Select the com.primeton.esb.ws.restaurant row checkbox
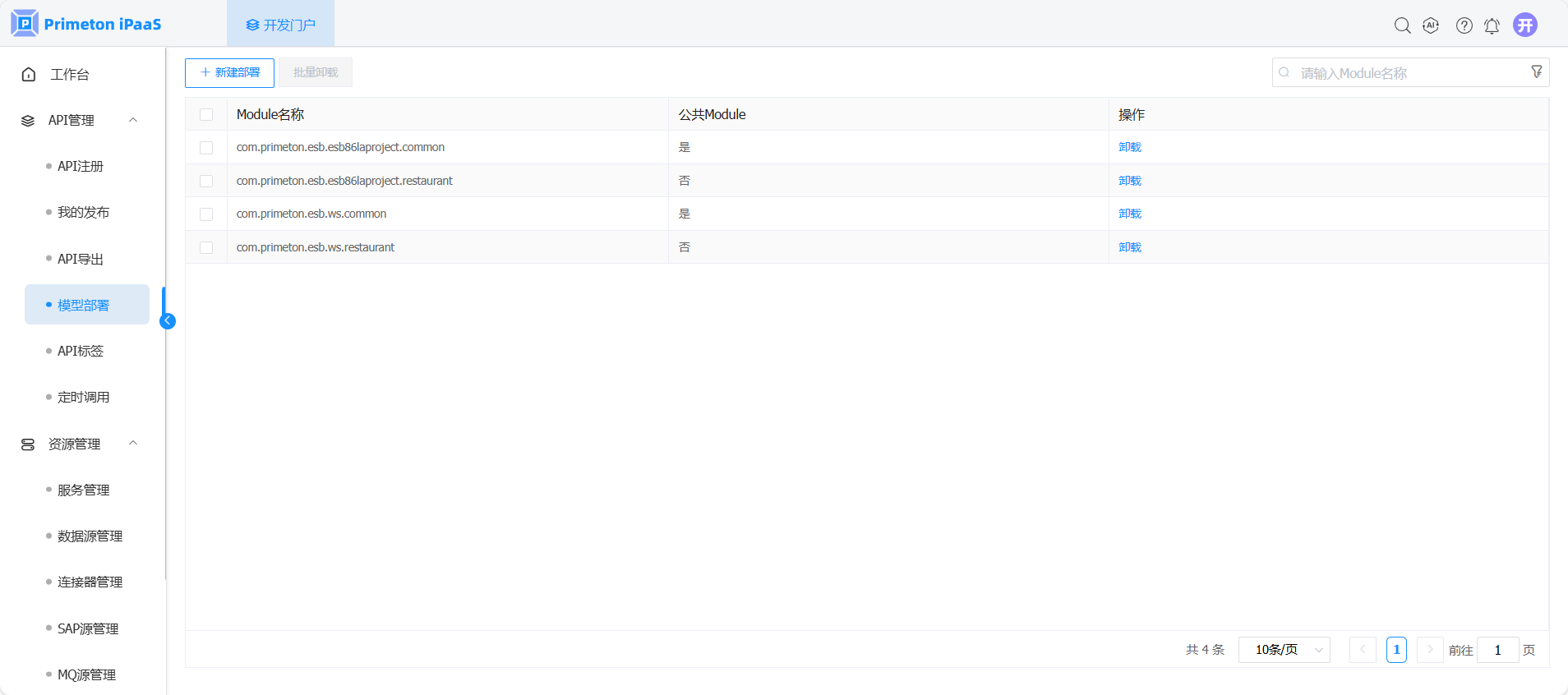Image resolution: width=1568 pixels, height=695 pixels. pyautogui.click(x=206, y=247)
